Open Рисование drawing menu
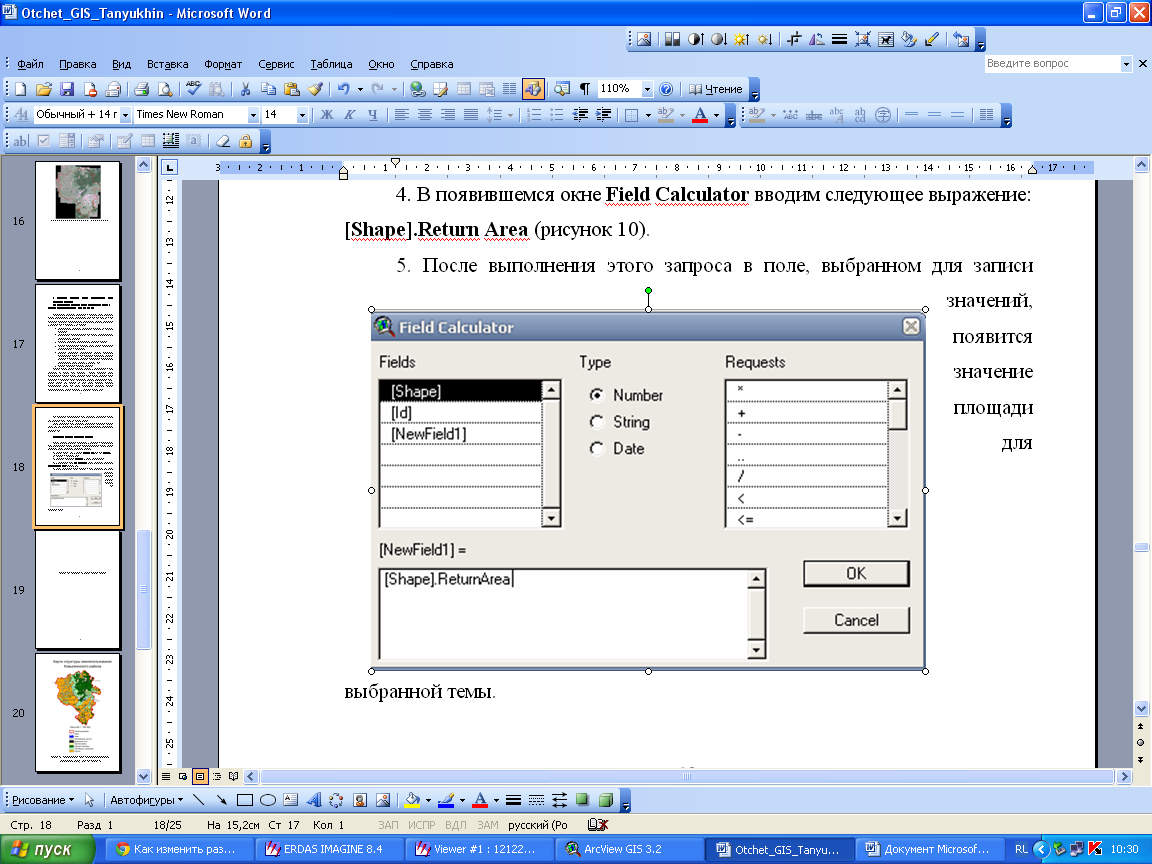Image resolution: width=1152 pixels, height=864 pixels. tap(43, 800)
